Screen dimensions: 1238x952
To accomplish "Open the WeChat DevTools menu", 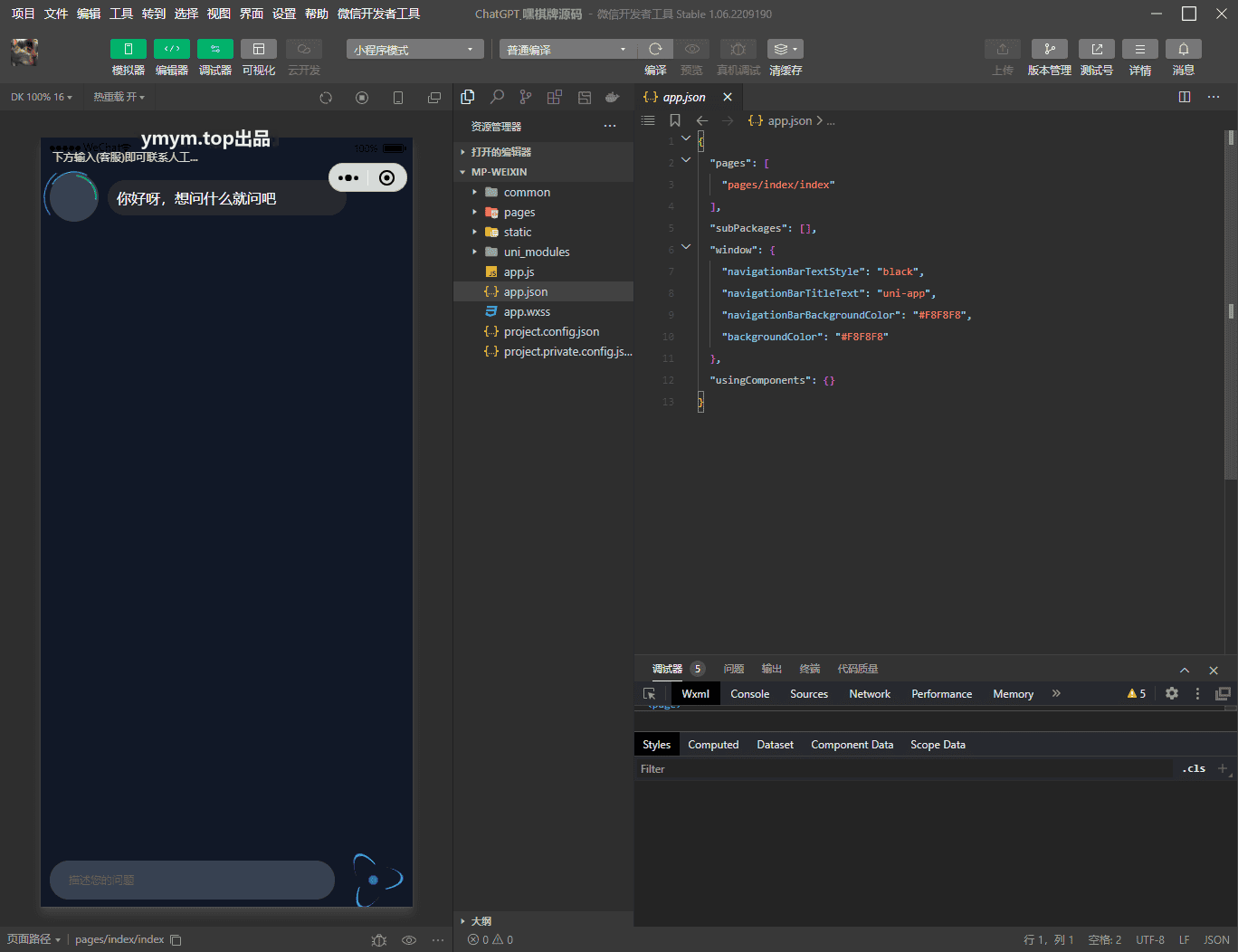I will tap(378, 14).
